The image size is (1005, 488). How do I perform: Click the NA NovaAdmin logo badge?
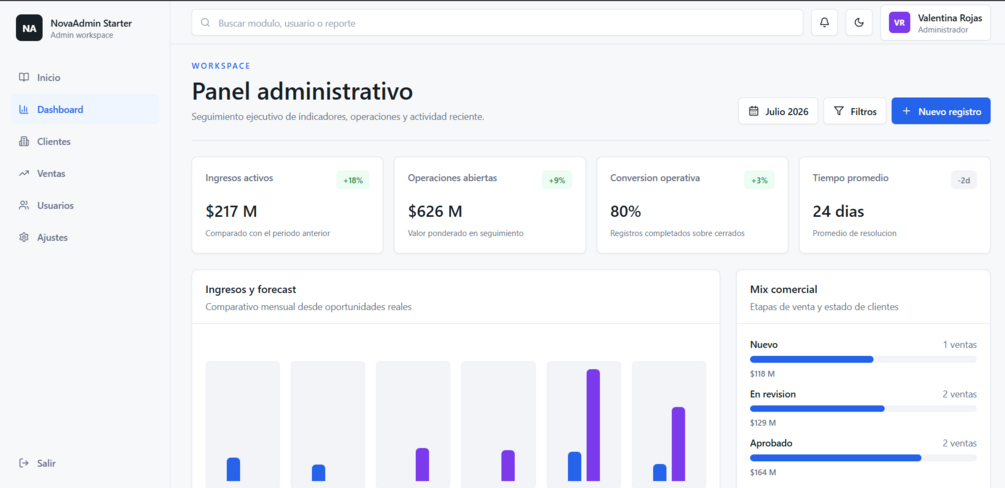click(29, 28)
